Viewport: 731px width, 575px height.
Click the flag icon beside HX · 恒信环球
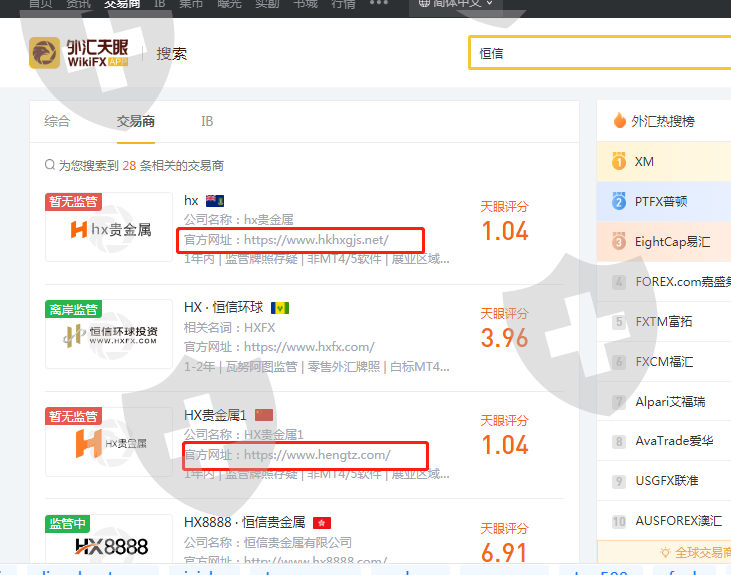[280, 308]
